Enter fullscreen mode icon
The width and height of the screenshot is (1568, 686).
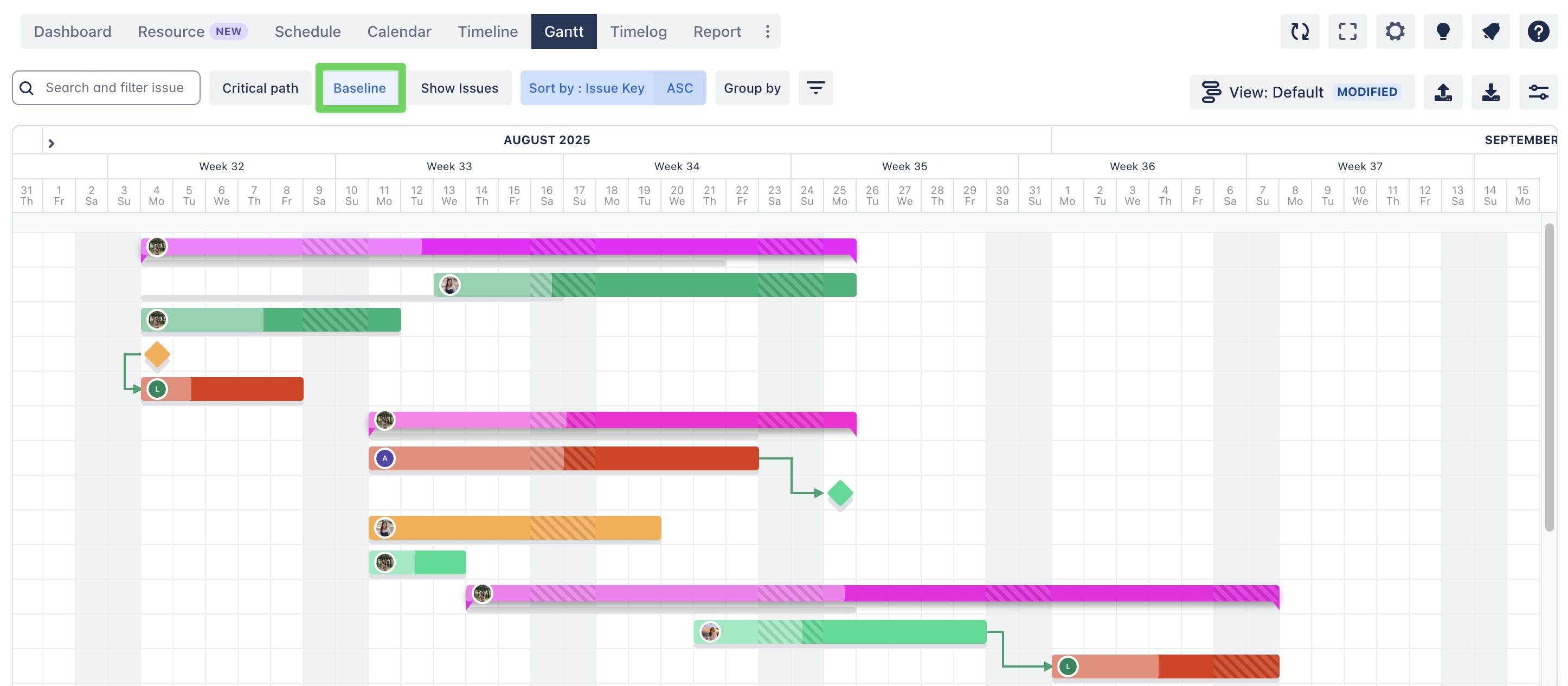click(x=1348, y=31)
